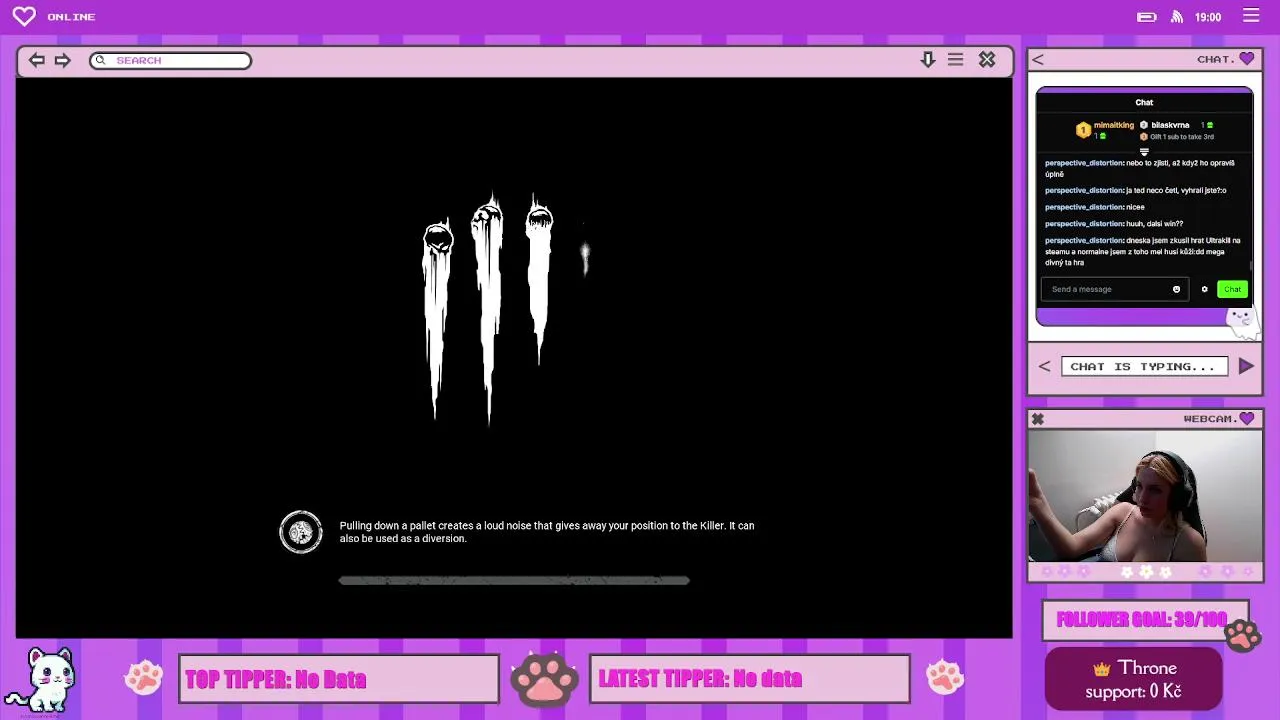Screen dimensions: 1280x720
Task: Click the ghost sticker on chat widget
Action: point(1241,320)
